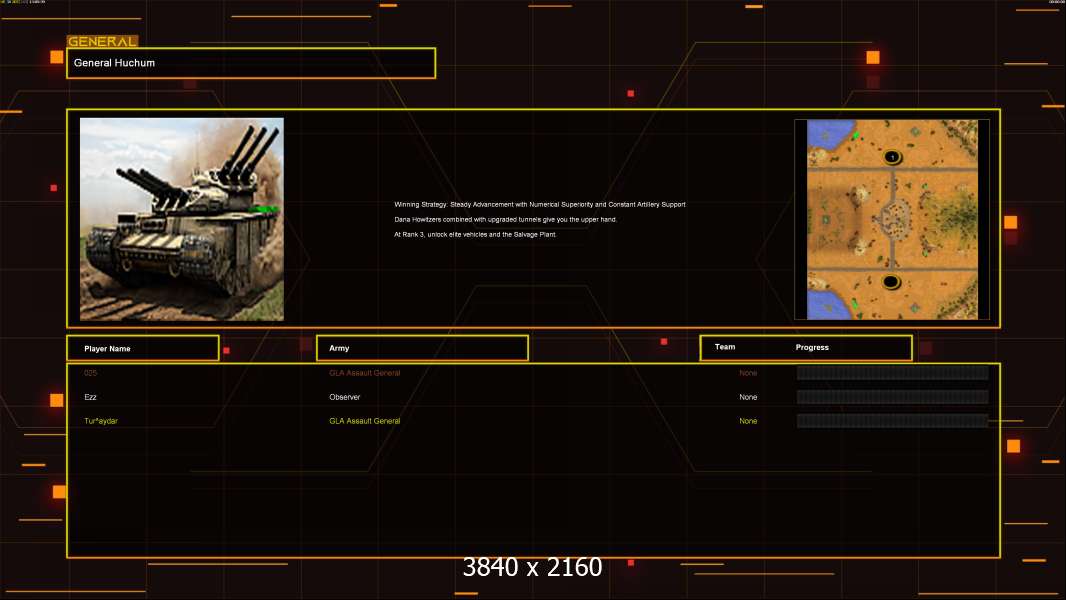Click the loading progress bar for Tur*aydar

892,421
